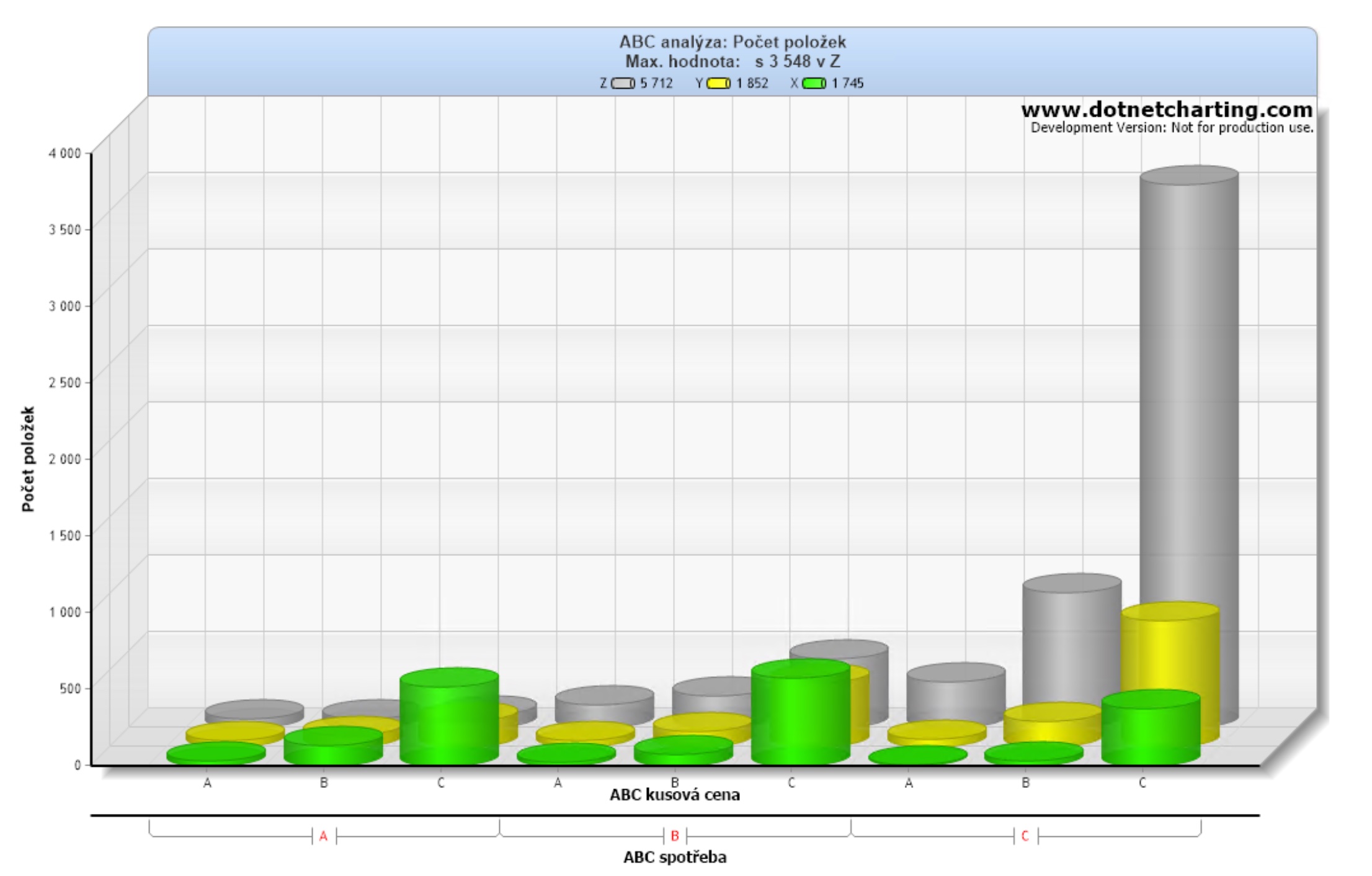1372x876 pixels.
Task: Click the 4 000 tick label on y-axis
Action: (x=65, y=153)
